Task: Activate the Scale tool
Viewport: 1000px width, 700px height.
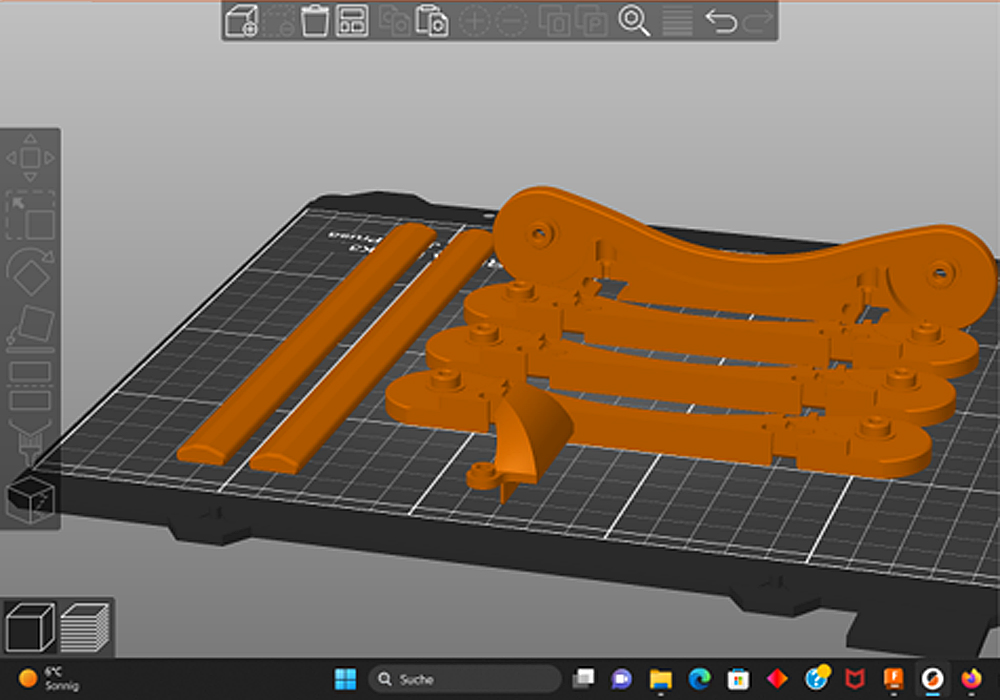Action: (30, 216)
